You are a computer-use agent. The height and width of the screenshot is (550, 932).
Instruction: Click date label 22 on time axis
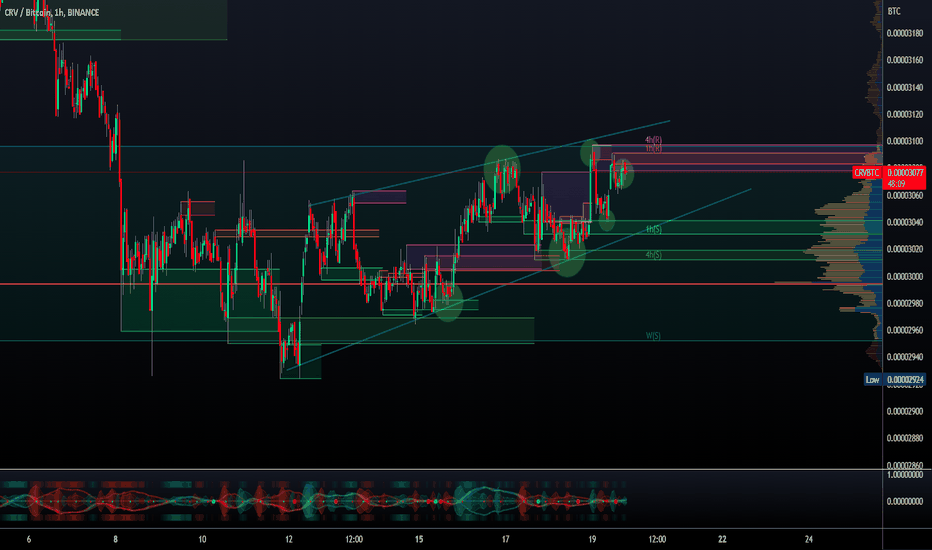coord(722,539)
